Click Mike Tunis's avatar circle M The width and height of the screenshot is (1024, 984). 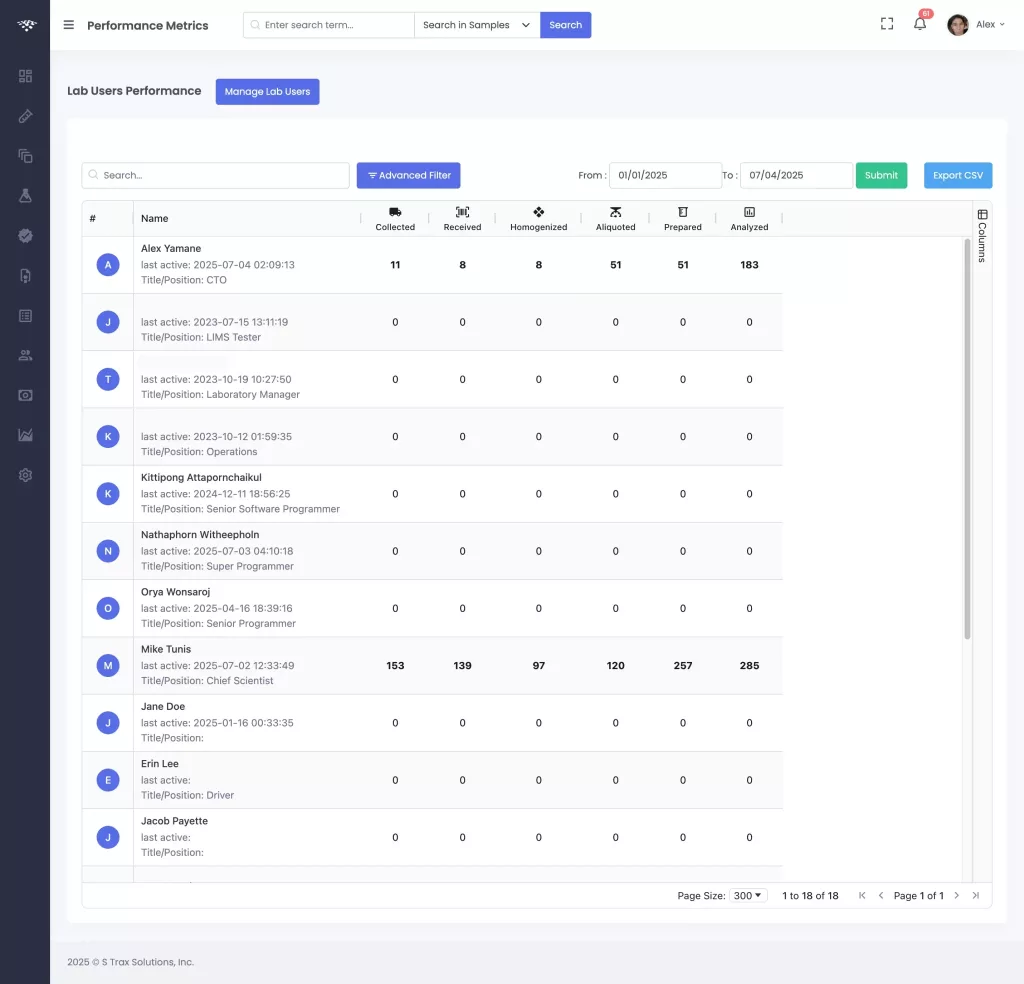coord(108,666)
